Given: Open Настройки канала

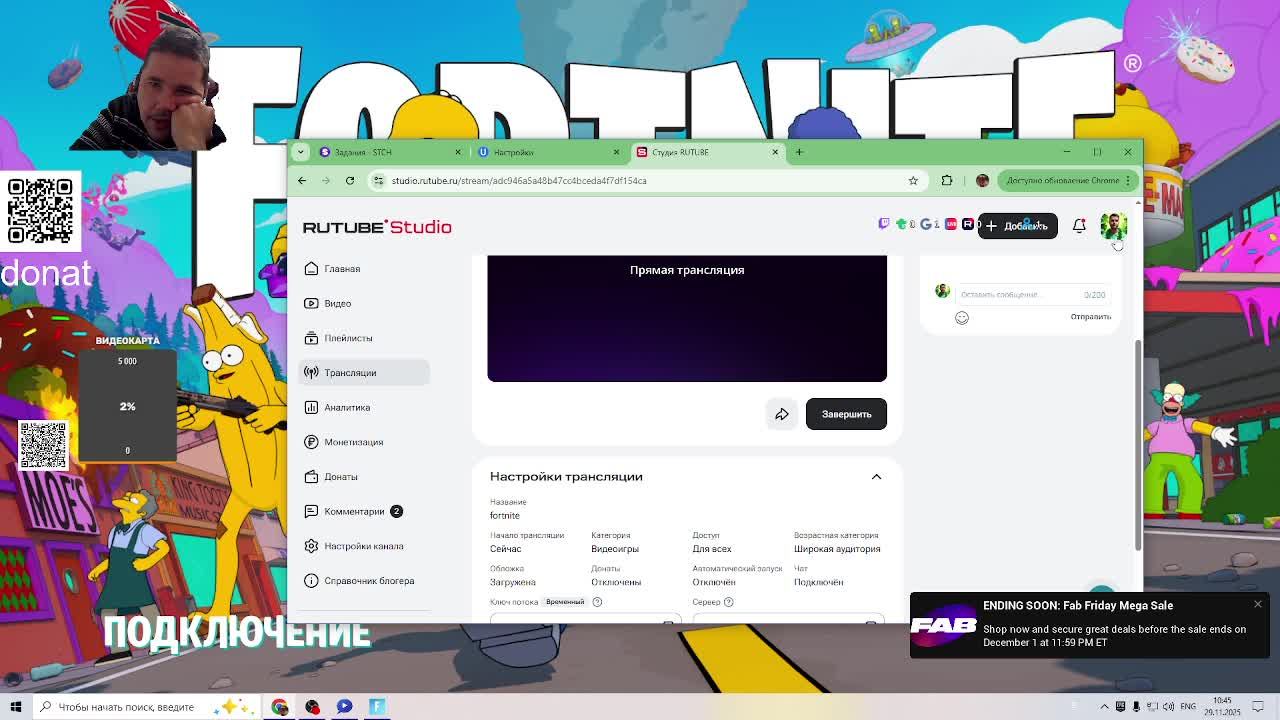Looking at the screenshot, I should coord(364,546).
